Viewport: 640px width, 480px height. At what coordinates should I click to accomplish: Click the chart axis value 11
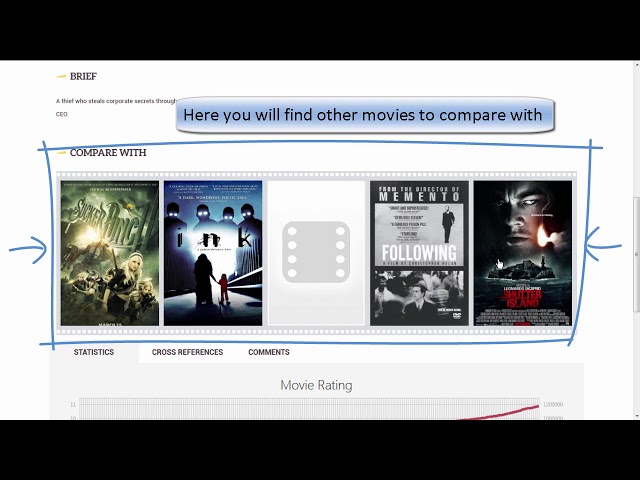point(73,404)
